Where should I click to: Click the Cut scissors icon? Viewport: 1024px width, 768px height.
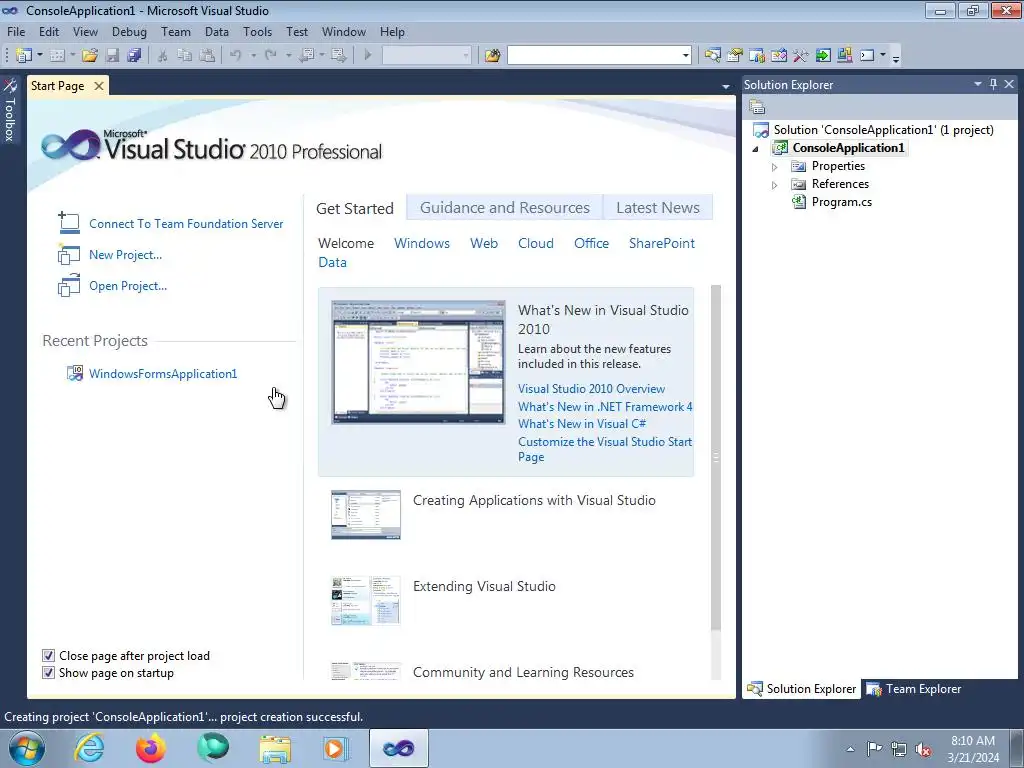(163, 56)
